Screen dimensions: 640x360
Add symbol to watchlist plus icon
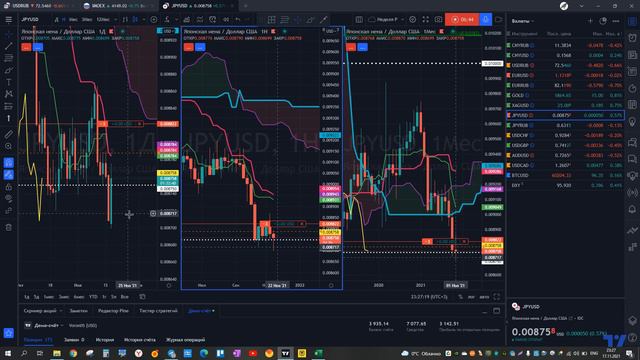(x=590, y=21)
